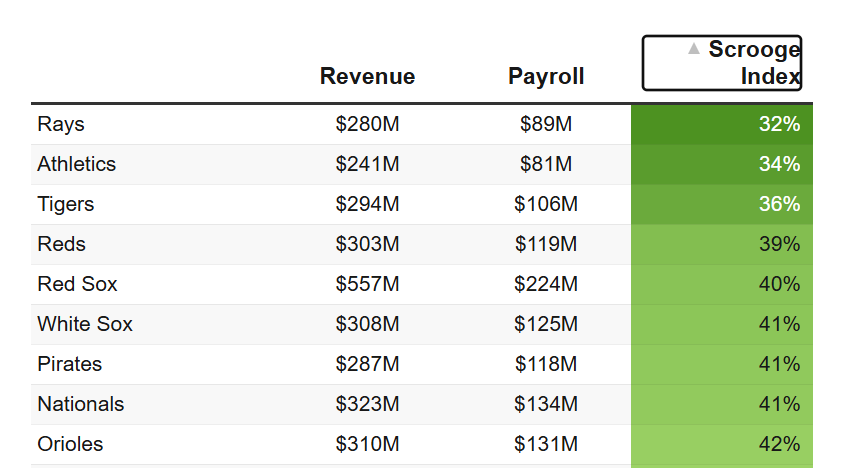
Task: Click the Orioles 42% Scrooge Index cell
Action: [x=722, y=445]
